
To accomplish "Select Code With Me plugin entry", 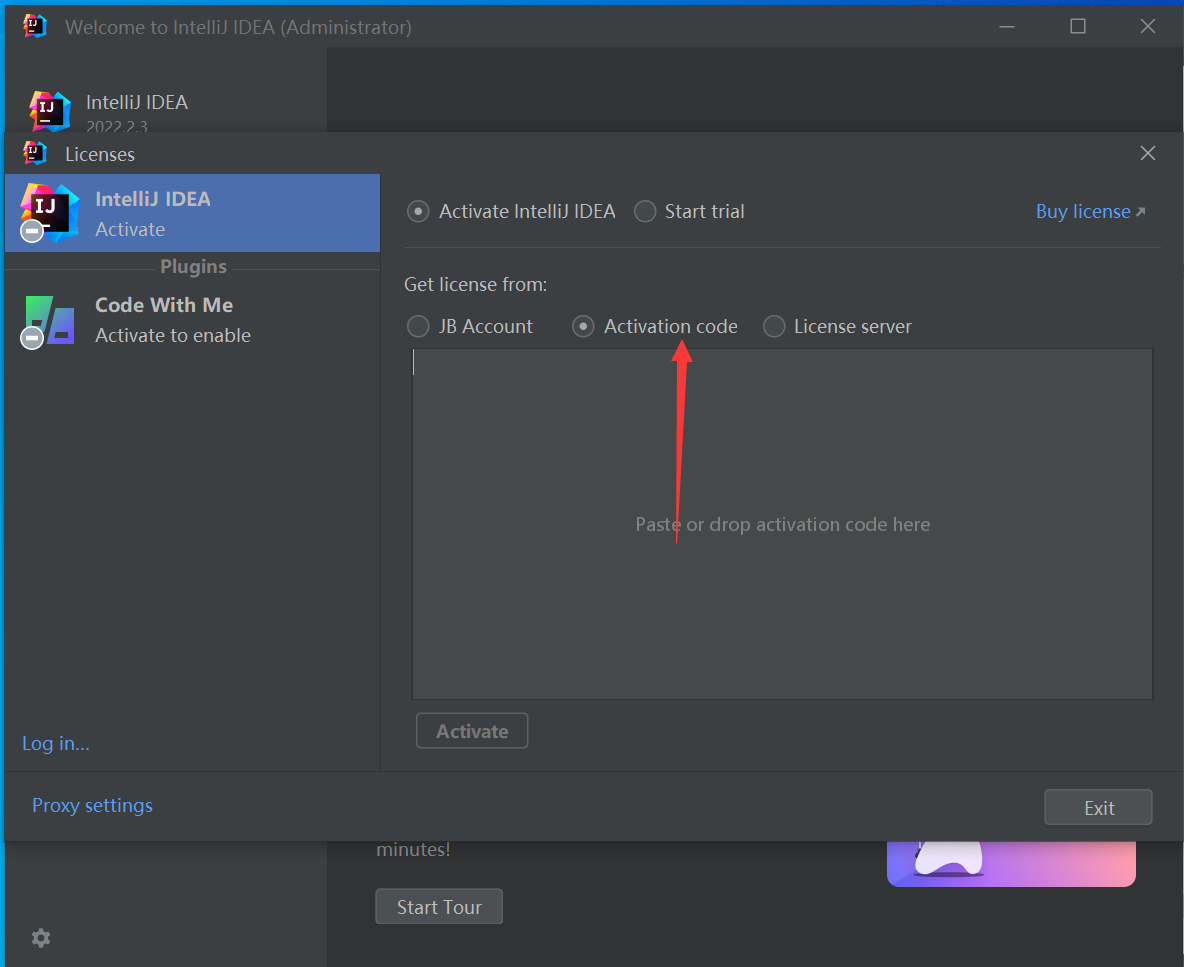I will tap(192, 320).
